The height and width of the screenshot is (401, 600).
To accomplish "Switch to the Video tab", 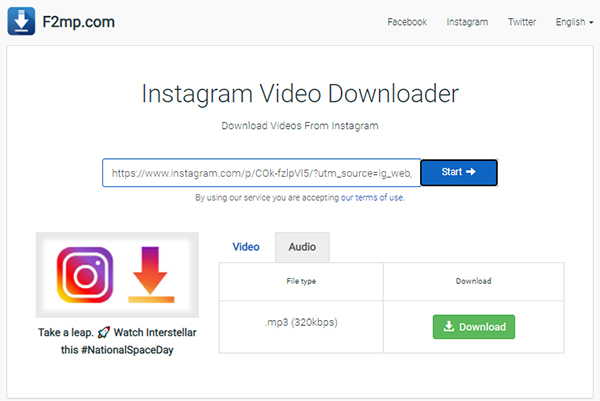I will tap(246, 247).
